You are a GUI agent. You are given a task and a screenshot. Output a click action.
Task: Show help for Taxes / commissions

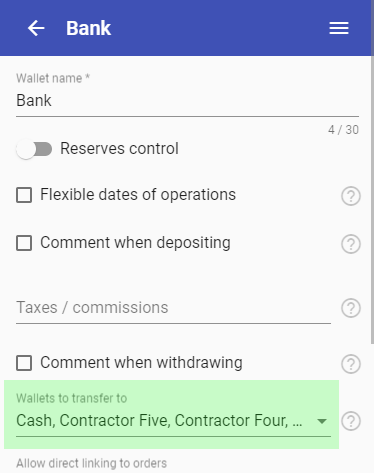click(351, 308)
